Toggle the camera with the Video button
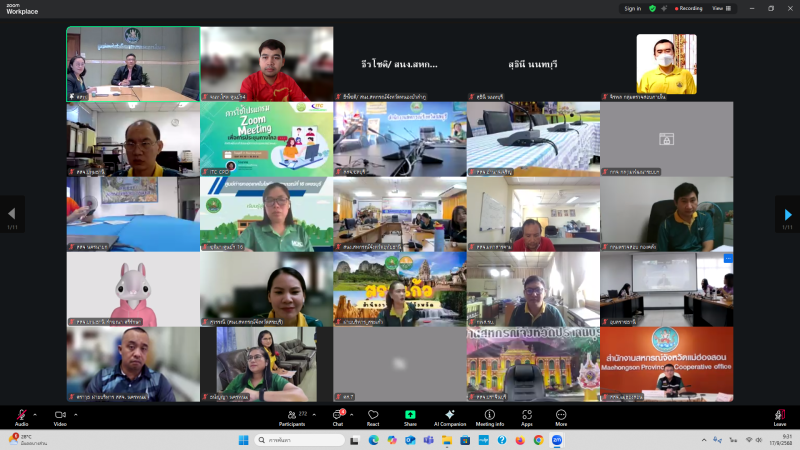 (60, 415)
